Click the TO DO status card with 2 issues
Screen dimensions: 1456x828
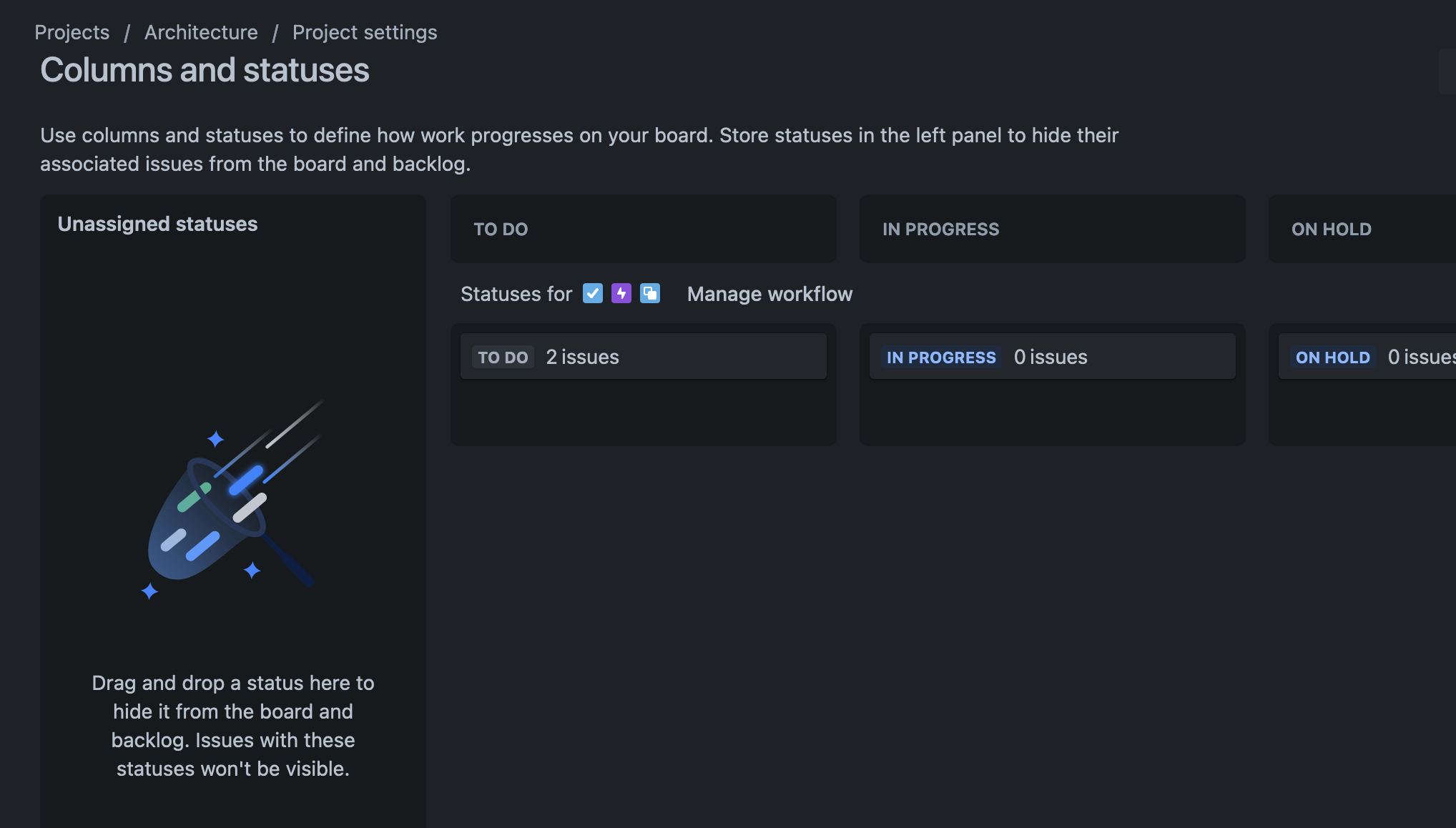tap(644, 356)
